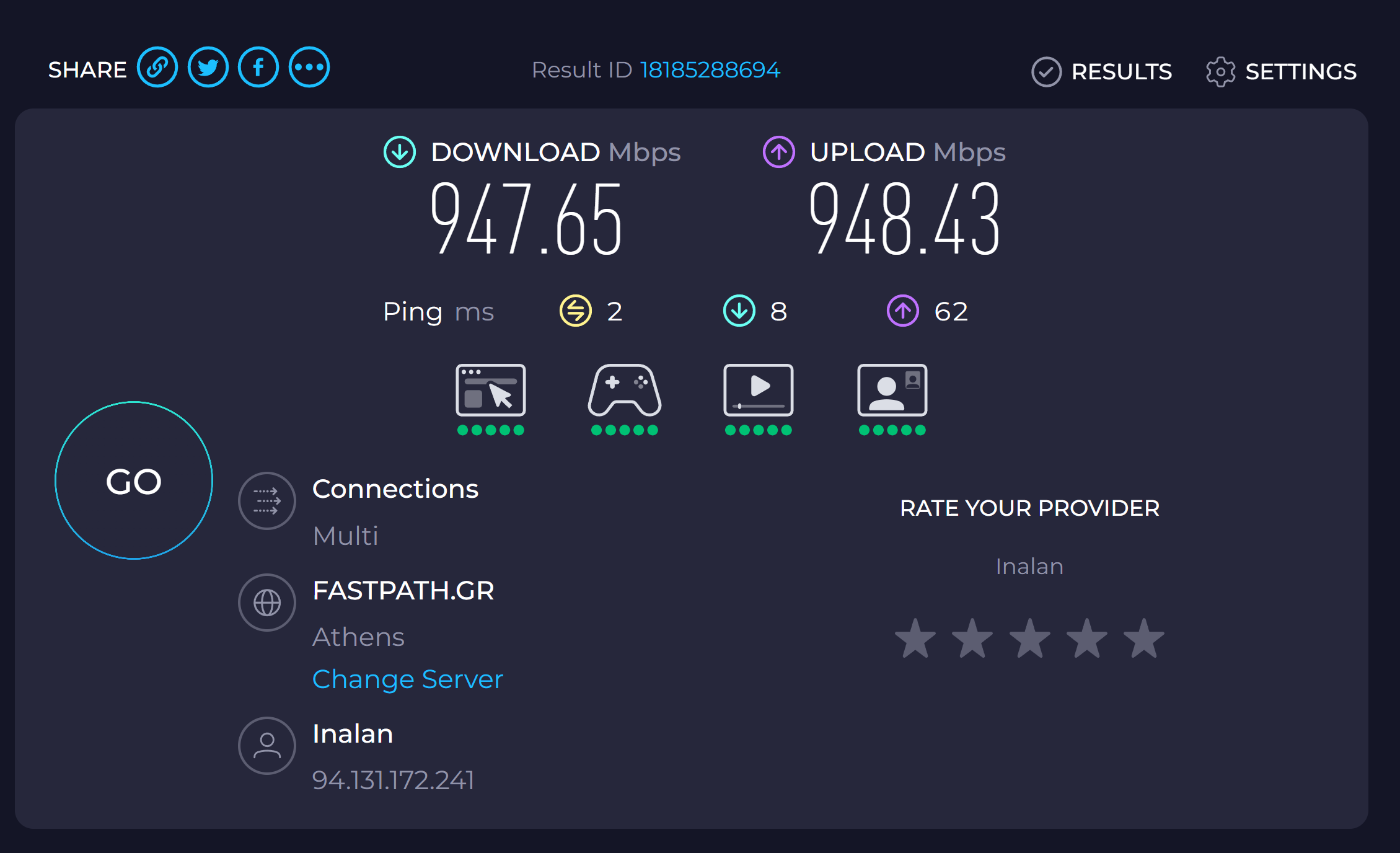Click the video streaming quality icon
This screenshot has width=1400, height=853.
point(758,391)
